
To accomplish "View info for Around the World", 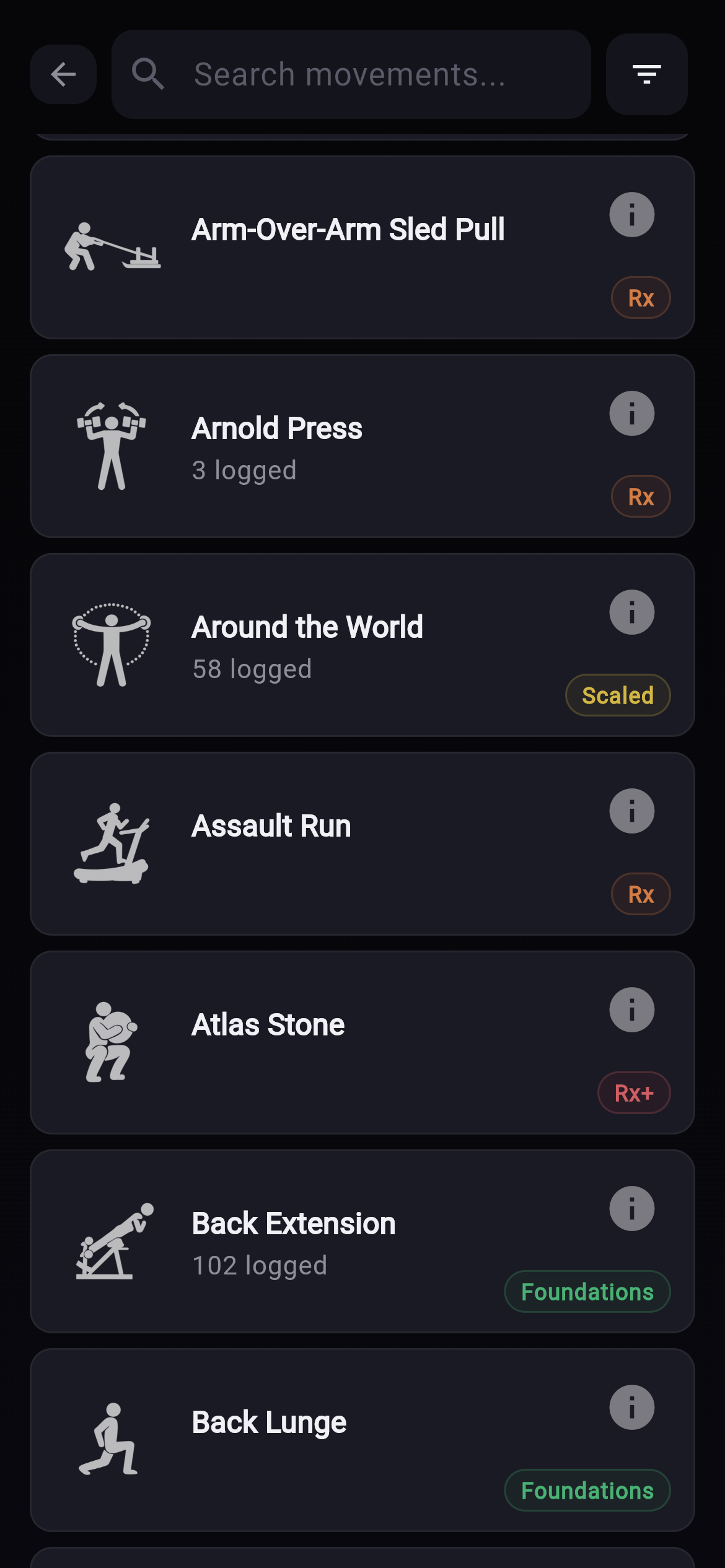I will (631, 612).
